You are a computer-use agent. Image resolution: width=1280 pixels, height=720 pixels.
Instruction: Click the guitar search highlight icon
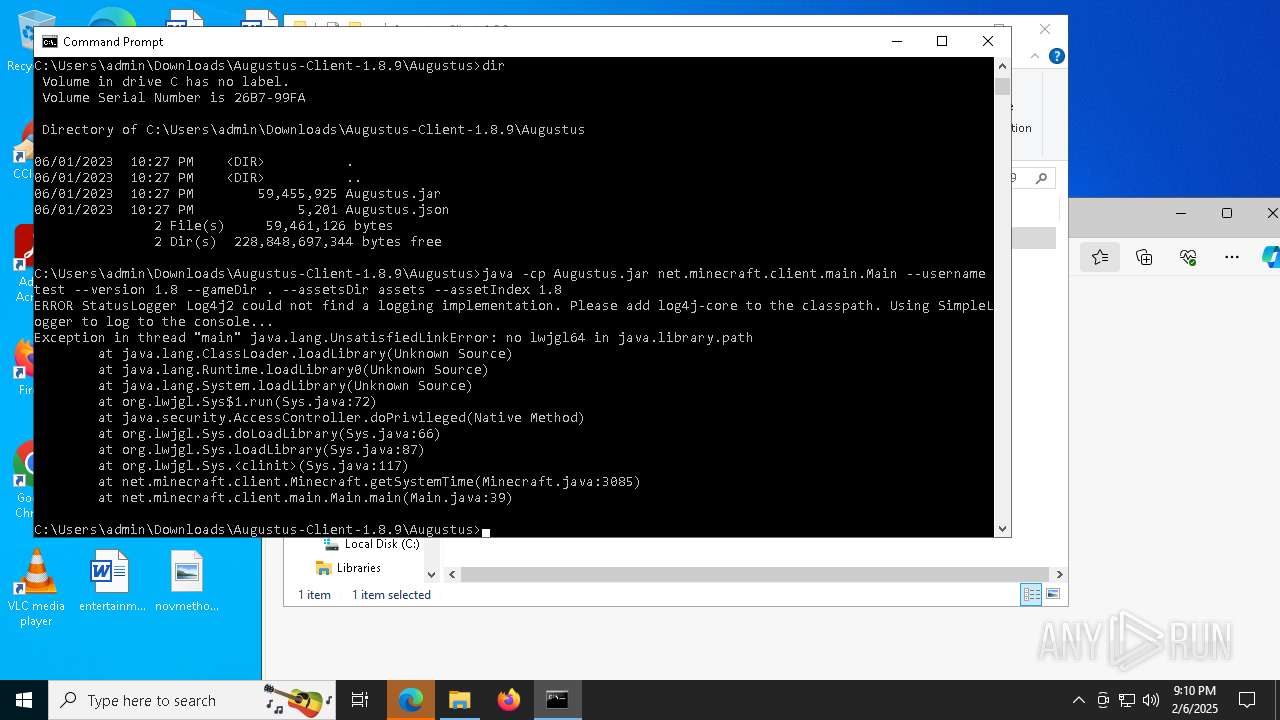pos(297,700)
